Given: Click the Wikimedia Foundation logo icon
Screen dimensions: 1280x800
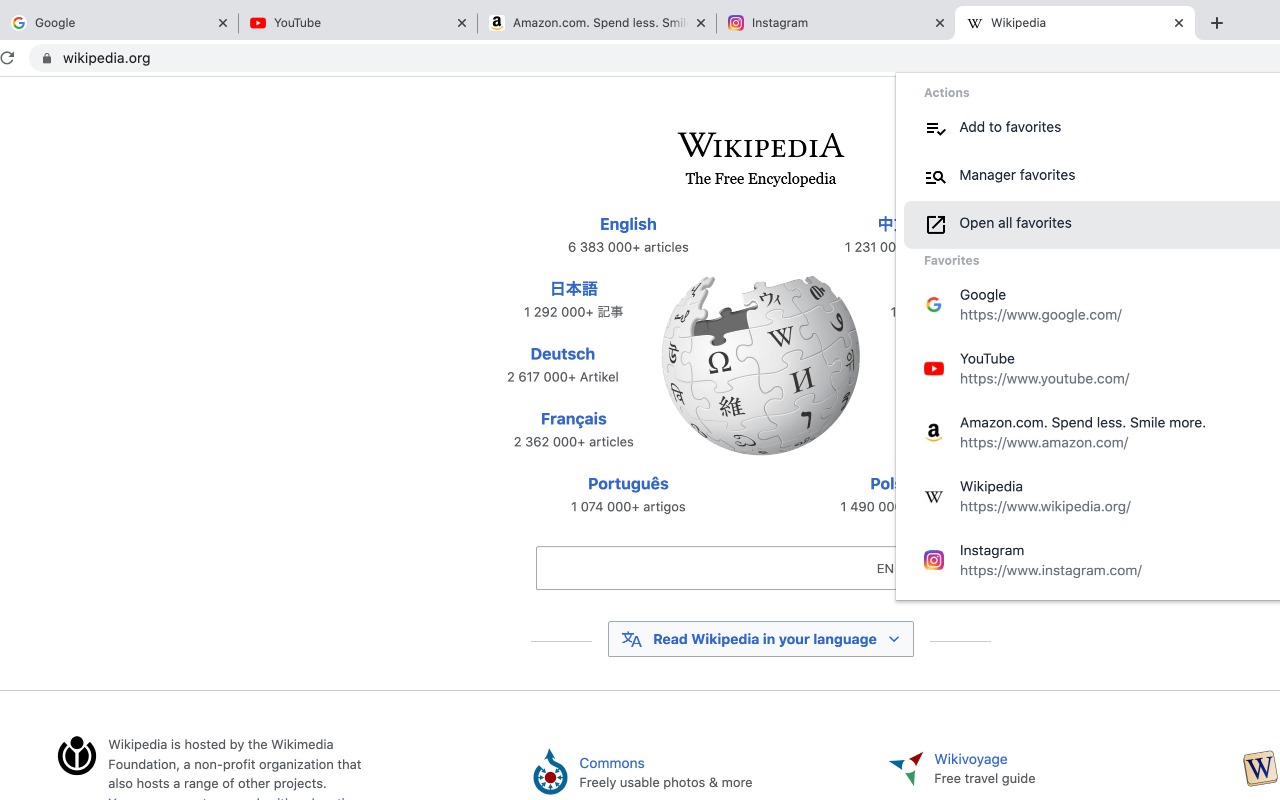Looking at the screenshot, I should click(77, 756).
